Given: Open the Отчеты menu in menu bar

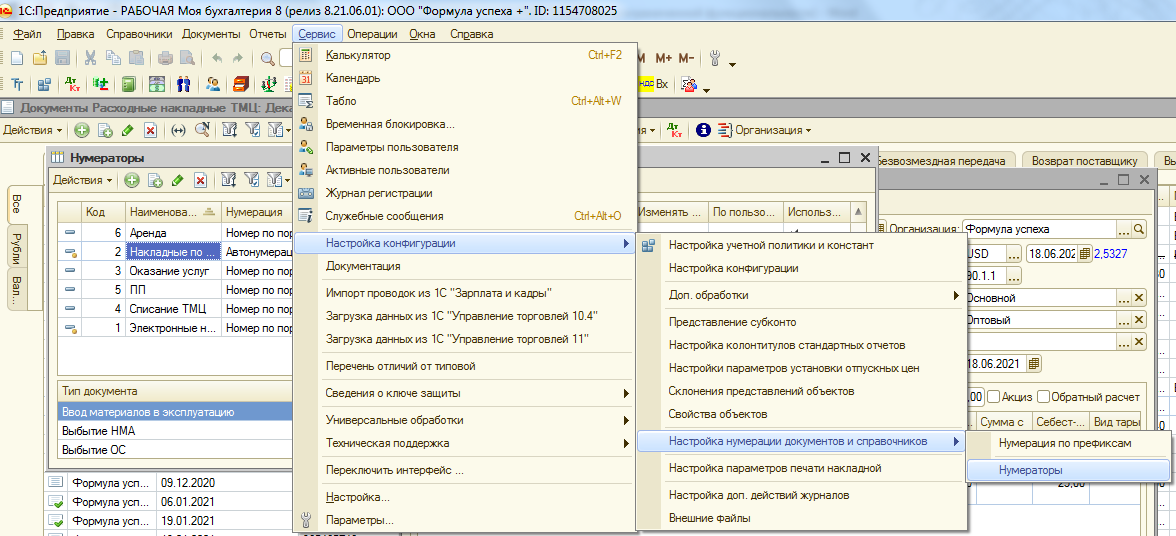Looking at the screenshot, I should [267, 34].
